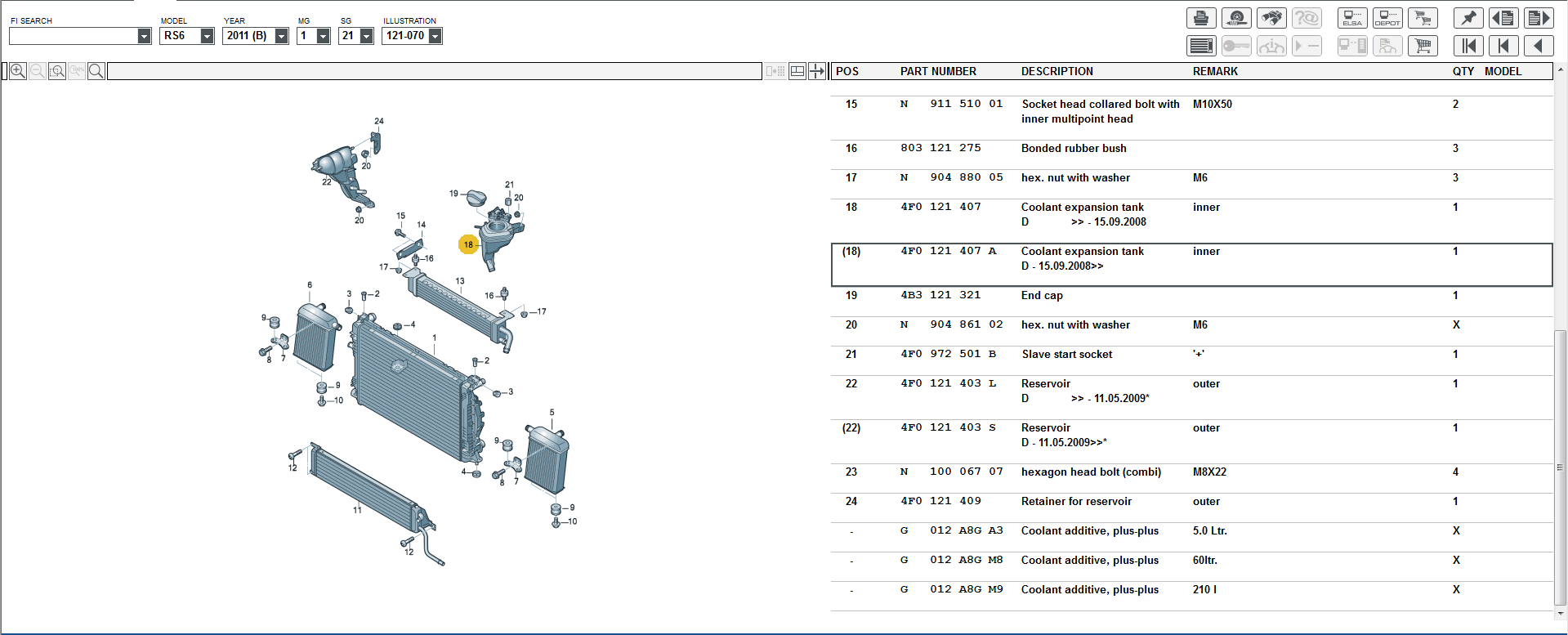
Task: Select part number N 911 510 01
Action: (951, 104)
